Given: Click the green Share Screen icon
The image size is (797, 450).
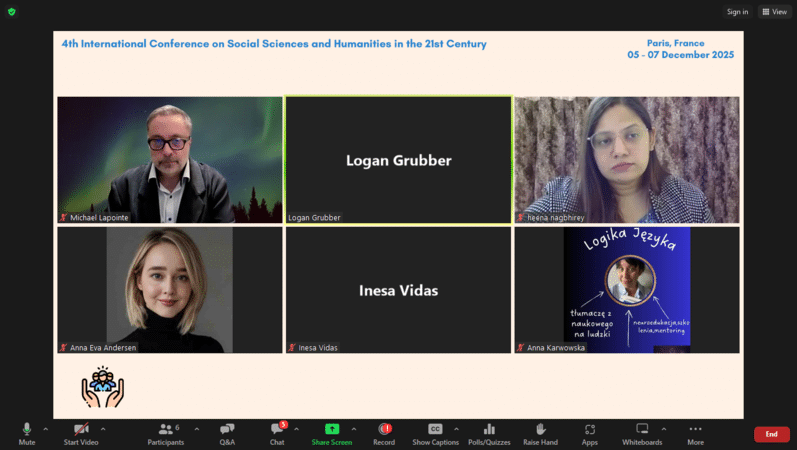Looking at the screenshot, I should 331,429.
